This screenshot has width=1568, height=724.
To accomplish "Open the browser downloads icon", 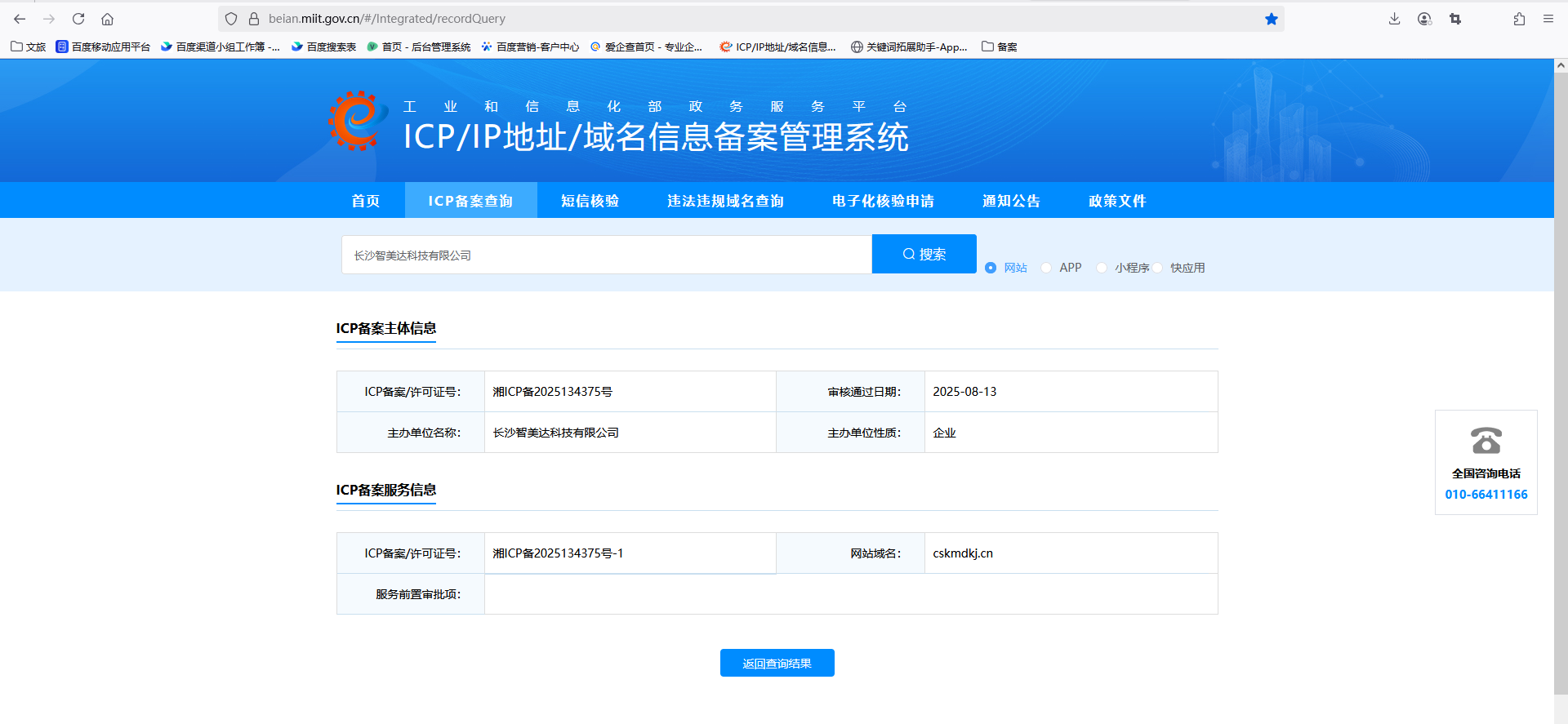I will point(1394,19).
